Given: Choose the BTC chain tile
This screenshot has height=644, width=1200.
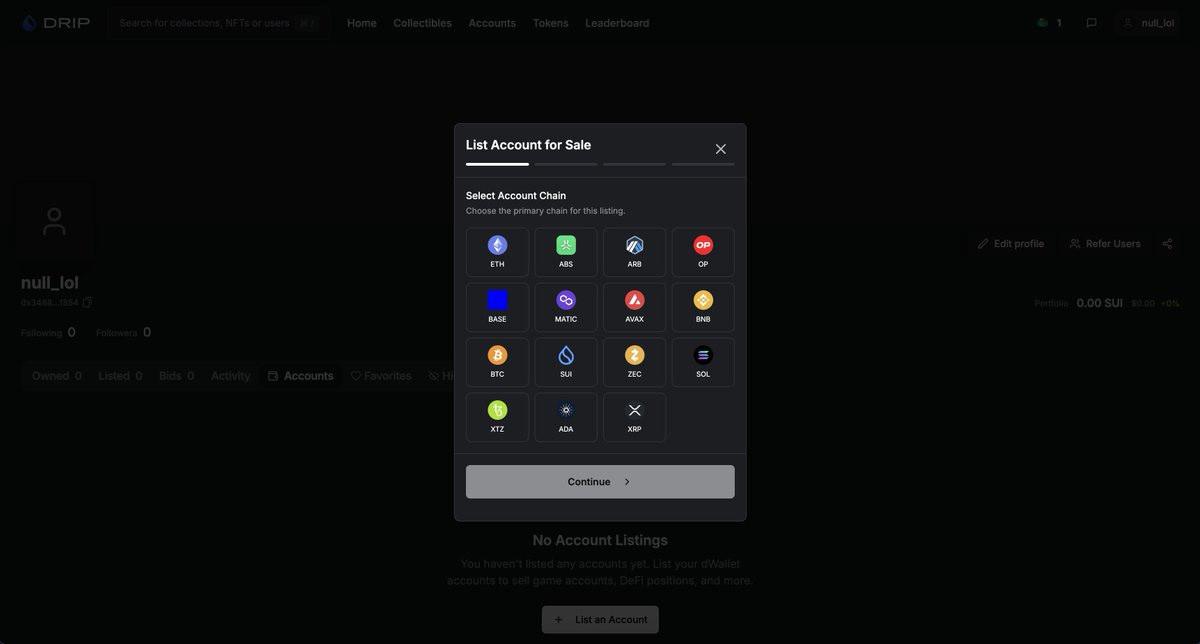Looking at the screenshot, I should tap(497, 362).
